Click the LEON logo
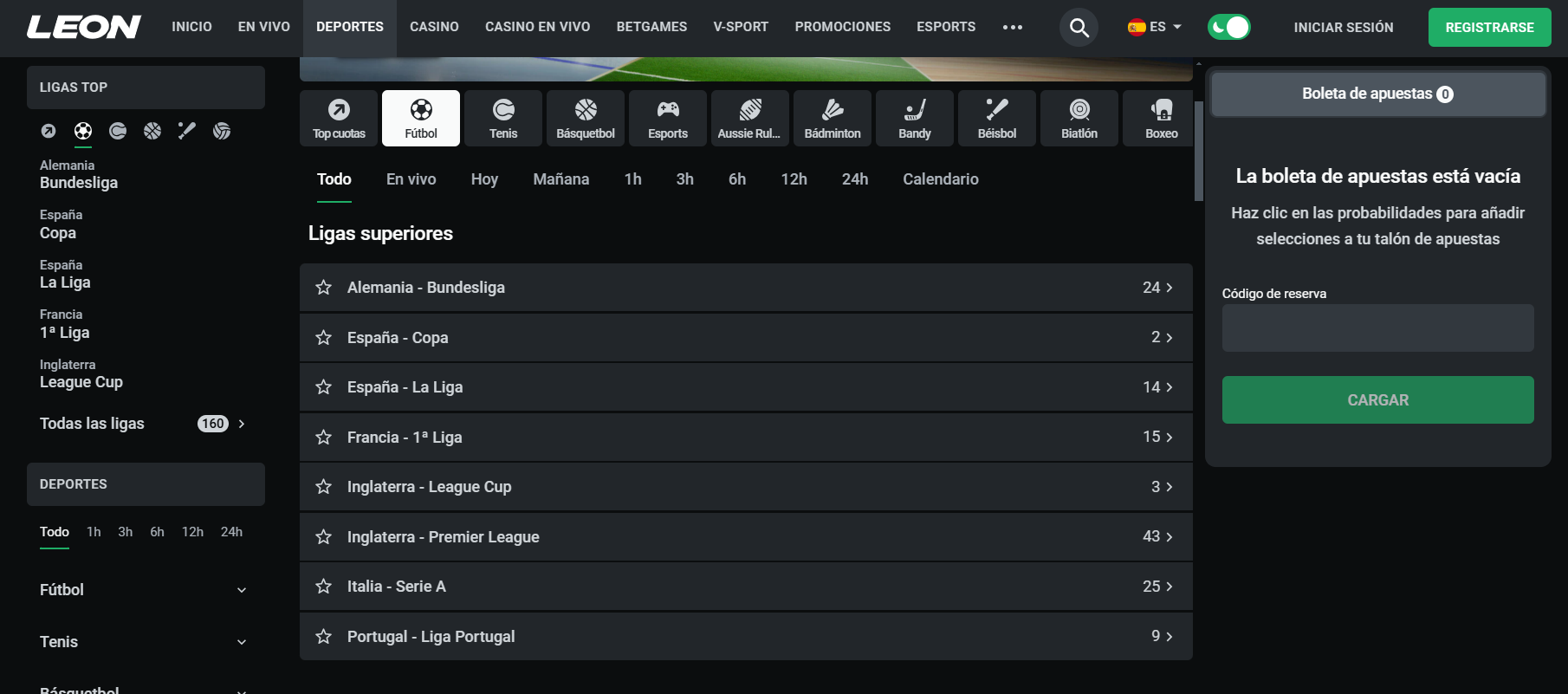Screen dimensions: 1568x694 [x=84, y=27]
